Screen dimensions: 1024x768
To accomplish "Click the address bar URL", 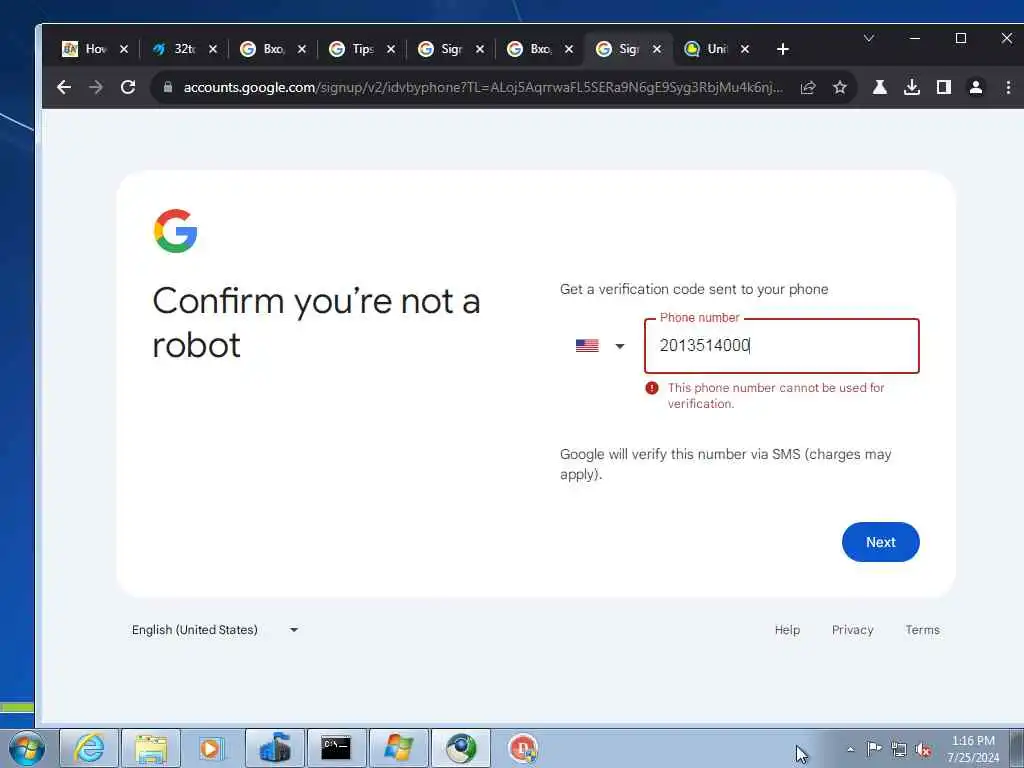I will [483, 87].
